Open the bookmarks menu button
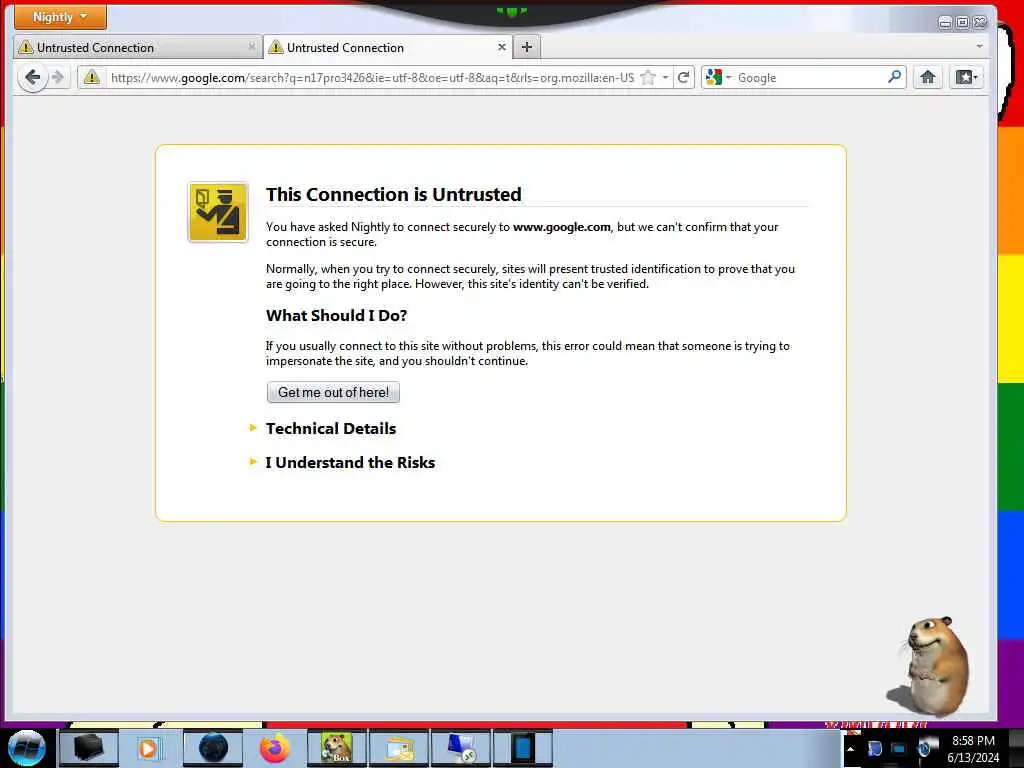Image resolution: width=1024 pixels, height=768 pixels. 966,77
